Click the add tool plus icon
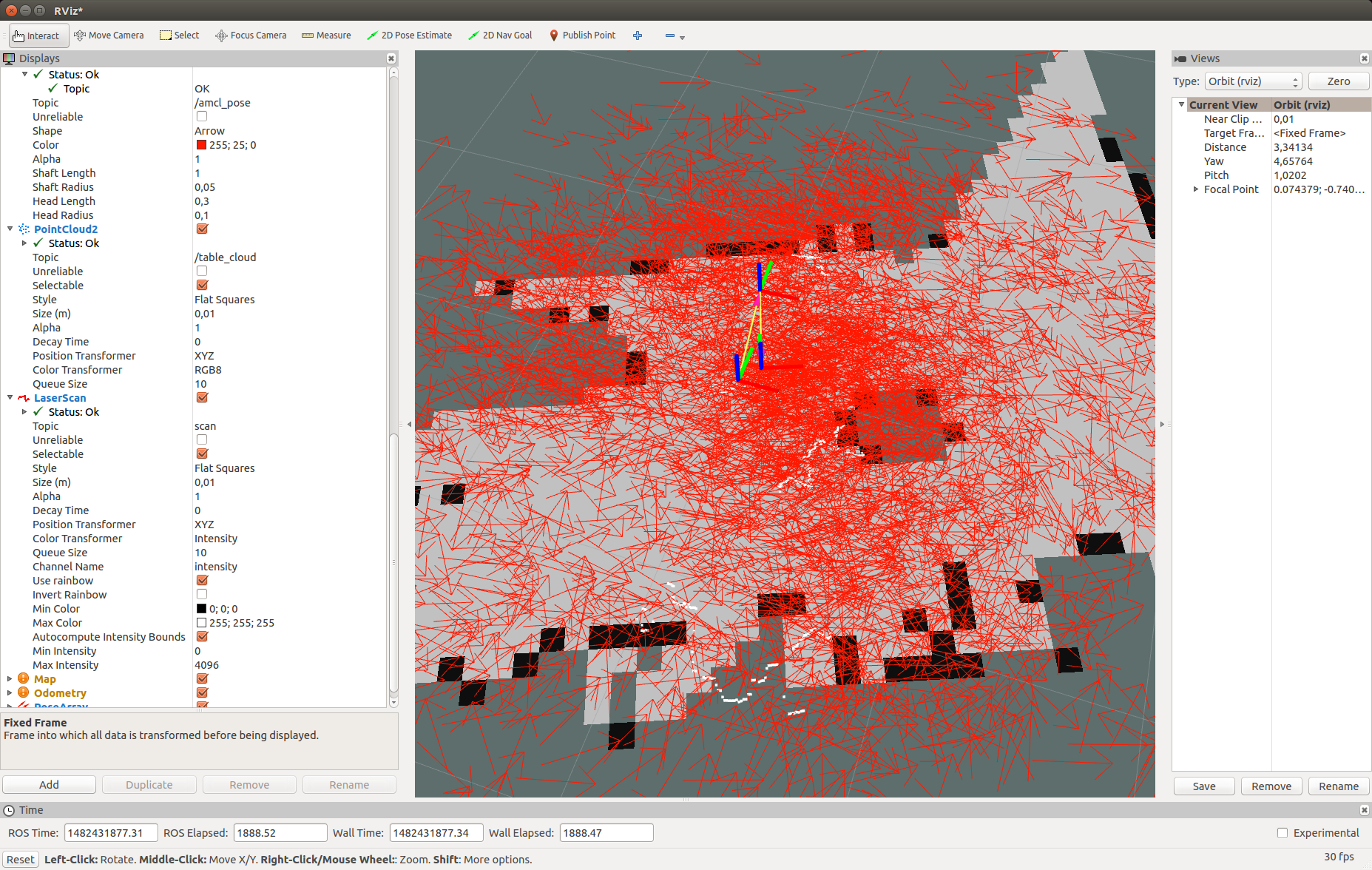 coord(638,36)
